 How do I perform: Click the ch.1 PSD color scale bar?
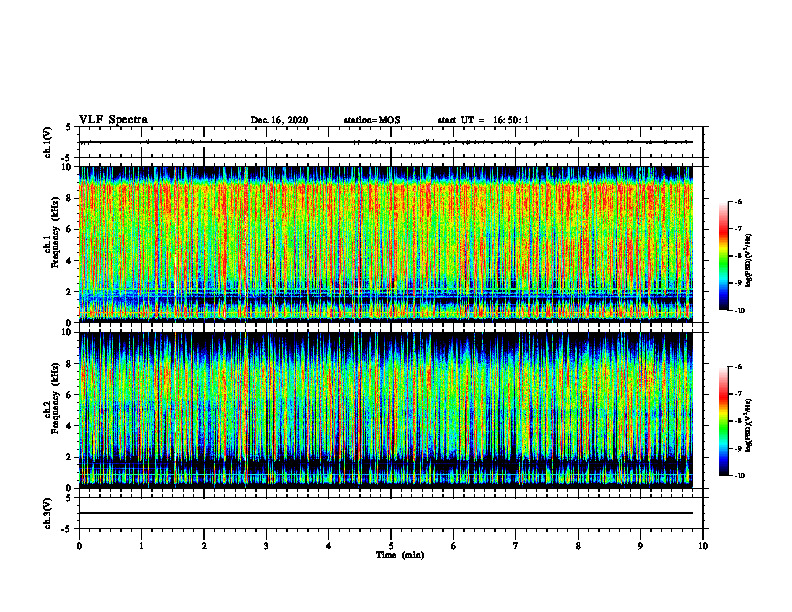(723, 256)
